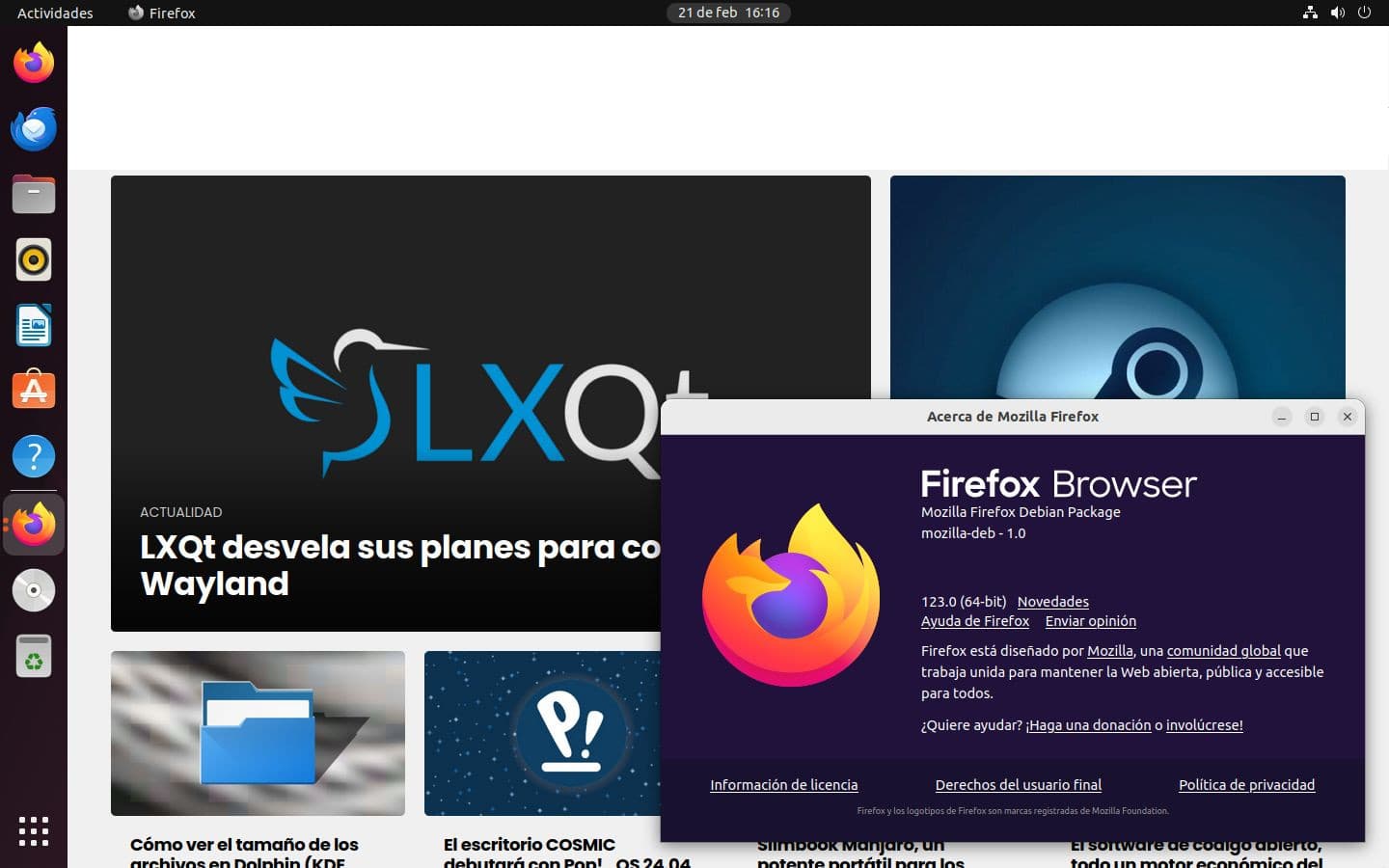The width and height of the screenshot is (1389, 868).
Task: Open the blue folder Dolphin article thumbnail
Action: (258, 733)
